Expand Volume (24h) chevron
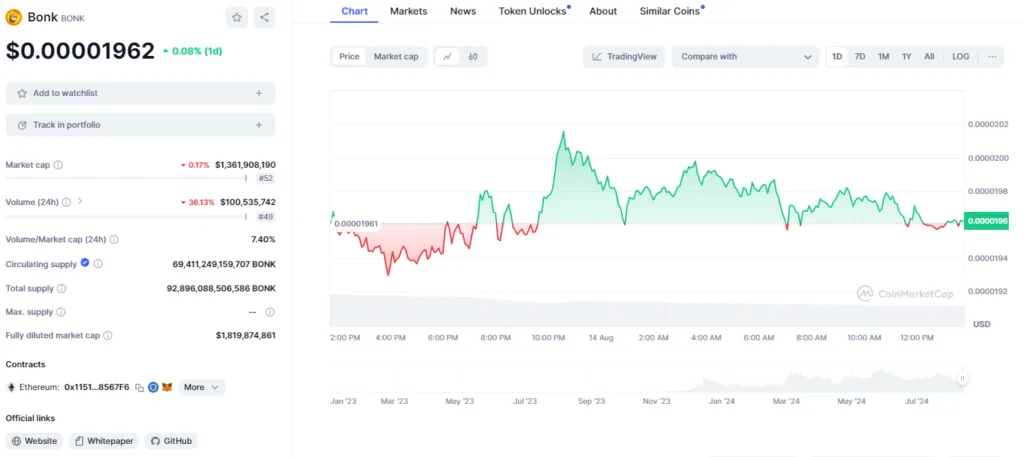The width and height of the screenshot is (1024, 457). 80,201
